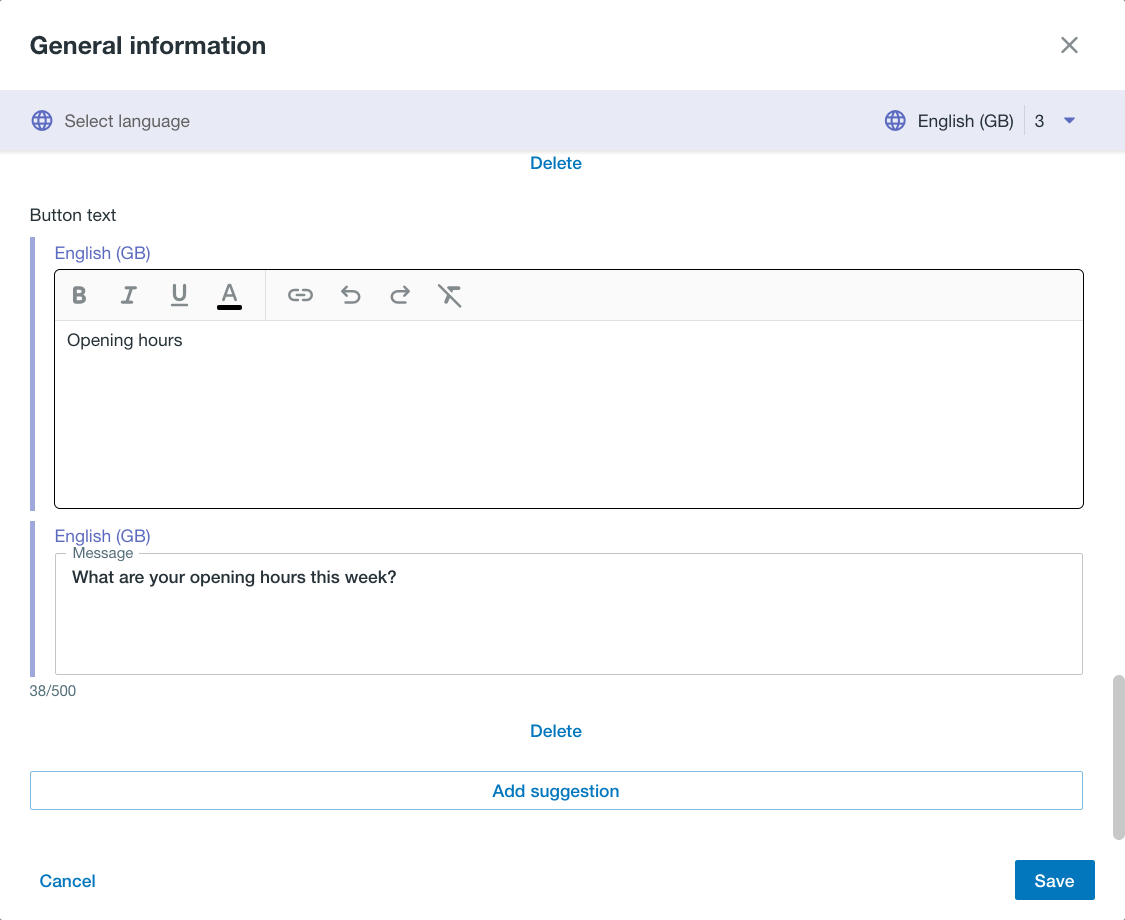Screen dimensions: 1125x920
Task: Click the English (GB) label above Message field
Action: coord(103,536)
